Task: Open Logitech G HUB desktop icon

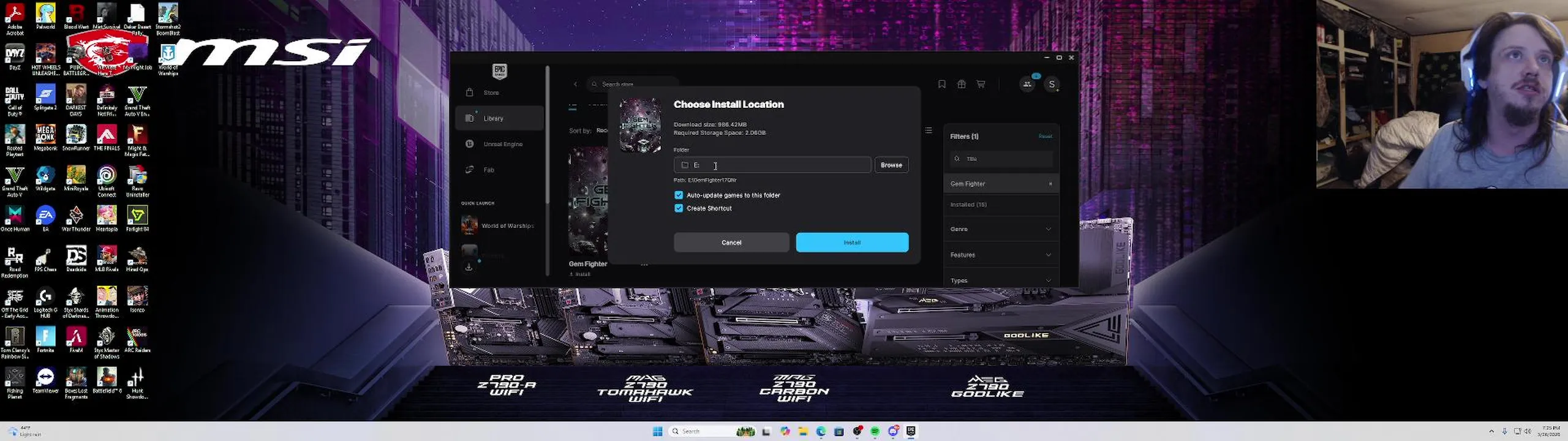Action: [x=45, y=303]
